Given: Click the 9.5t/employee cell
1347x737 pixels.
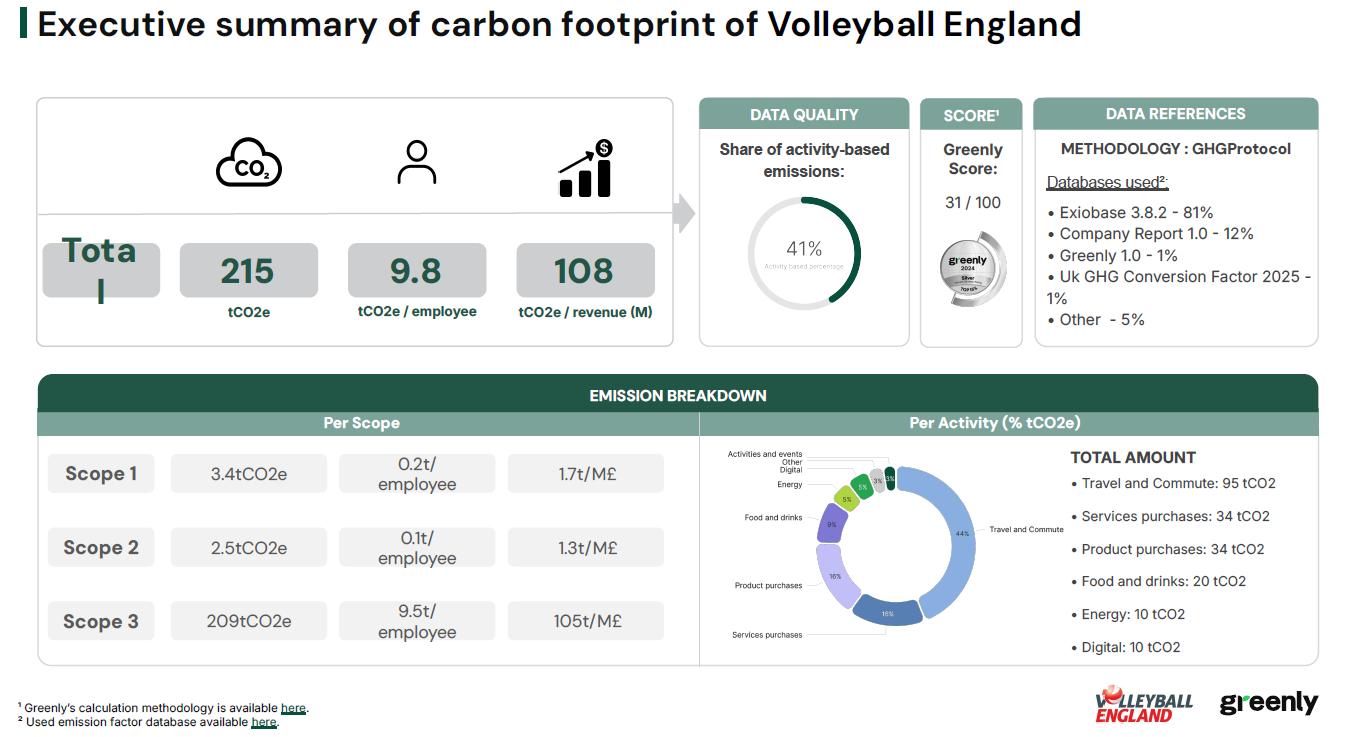Looking at the screenshot, I should coord(417,621).
